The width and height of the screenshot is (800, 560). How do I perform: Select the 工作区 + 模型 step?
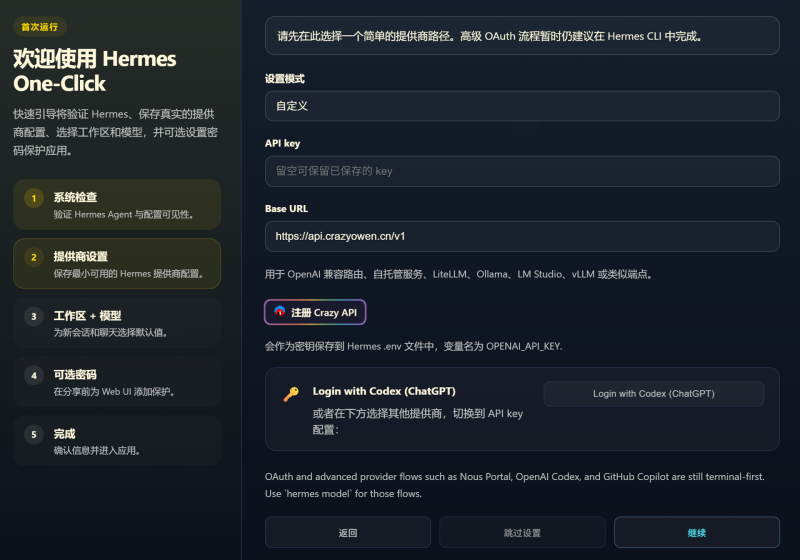click(x=117, y=323)
